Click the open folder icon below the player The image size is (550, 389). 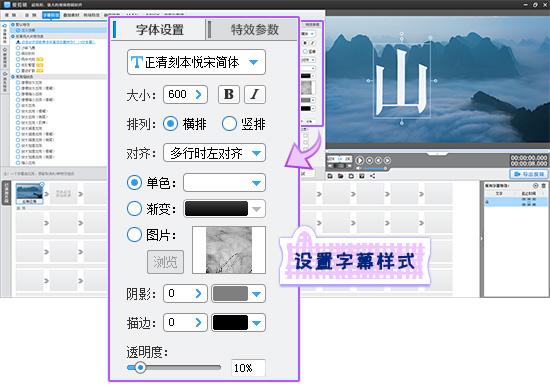click(340, 176)
